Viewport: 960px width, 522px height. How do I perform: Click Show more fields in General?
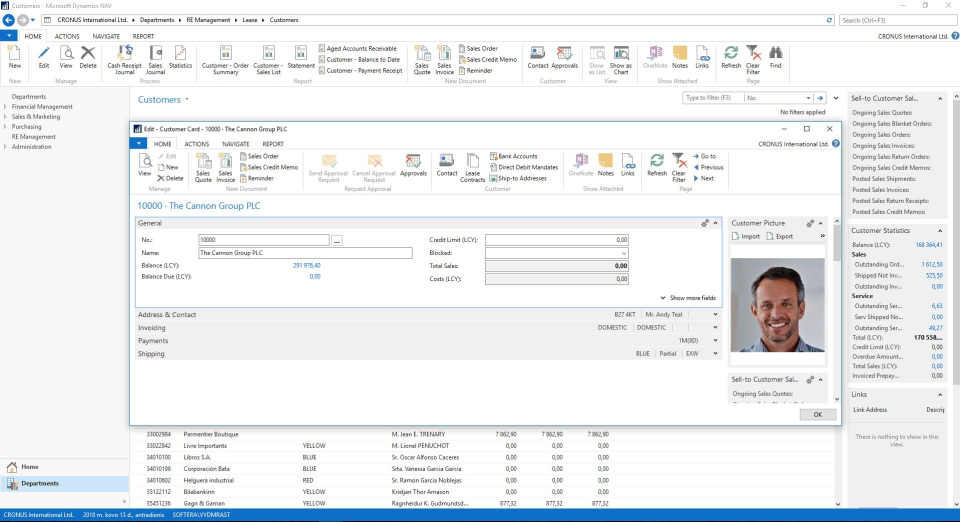click(688, 298)
